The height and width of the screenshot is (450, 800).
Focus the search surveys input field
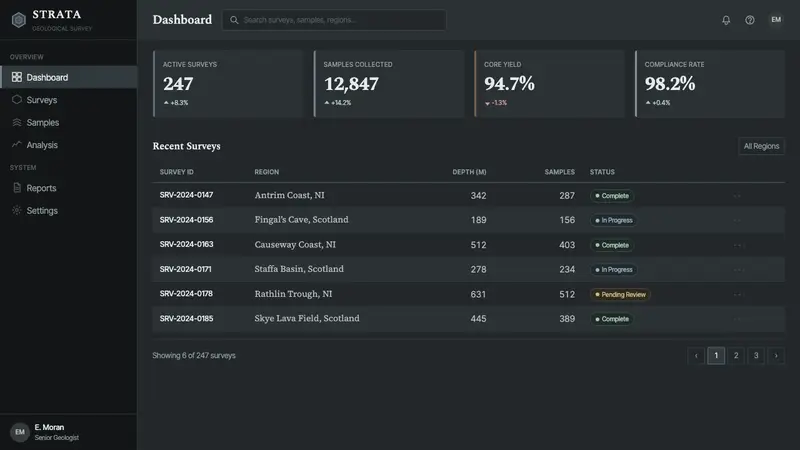click(334, 20)
